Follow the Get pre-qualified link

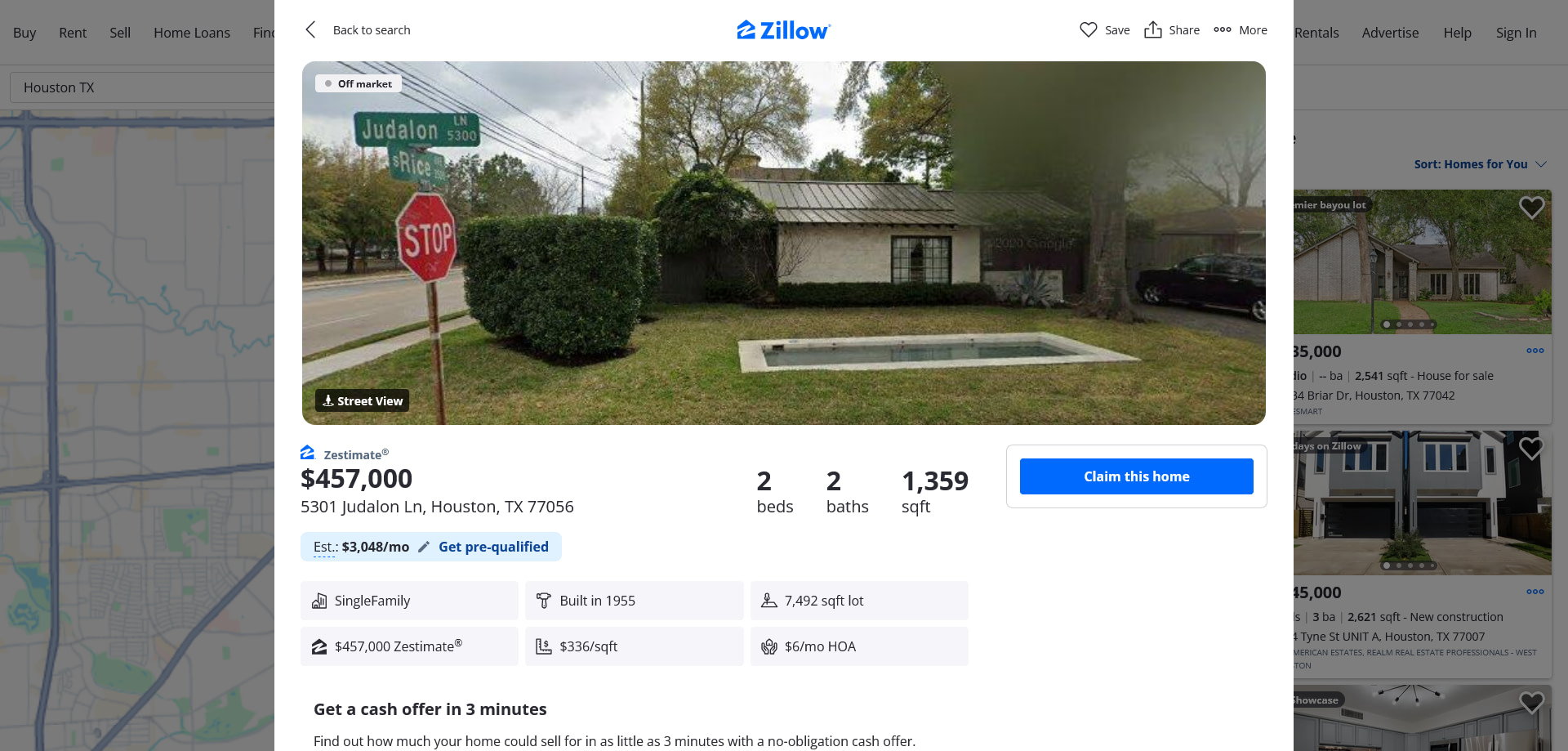493,547
